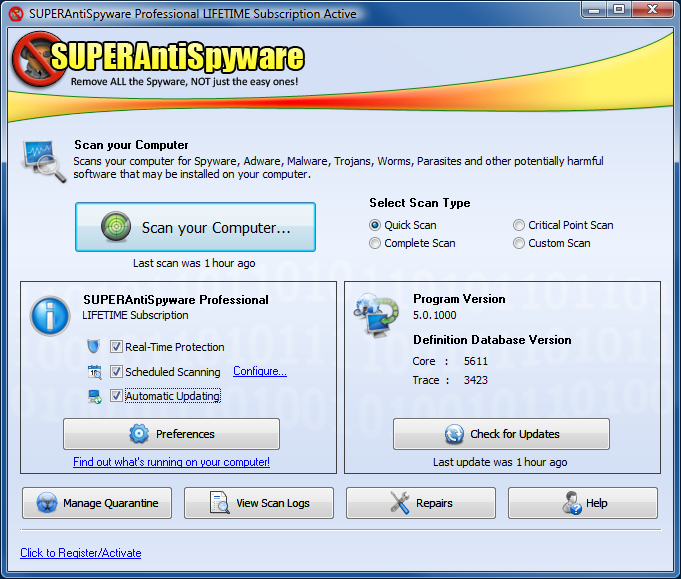Click the refresh globe icon on Check for Updates

pos(454,434)
